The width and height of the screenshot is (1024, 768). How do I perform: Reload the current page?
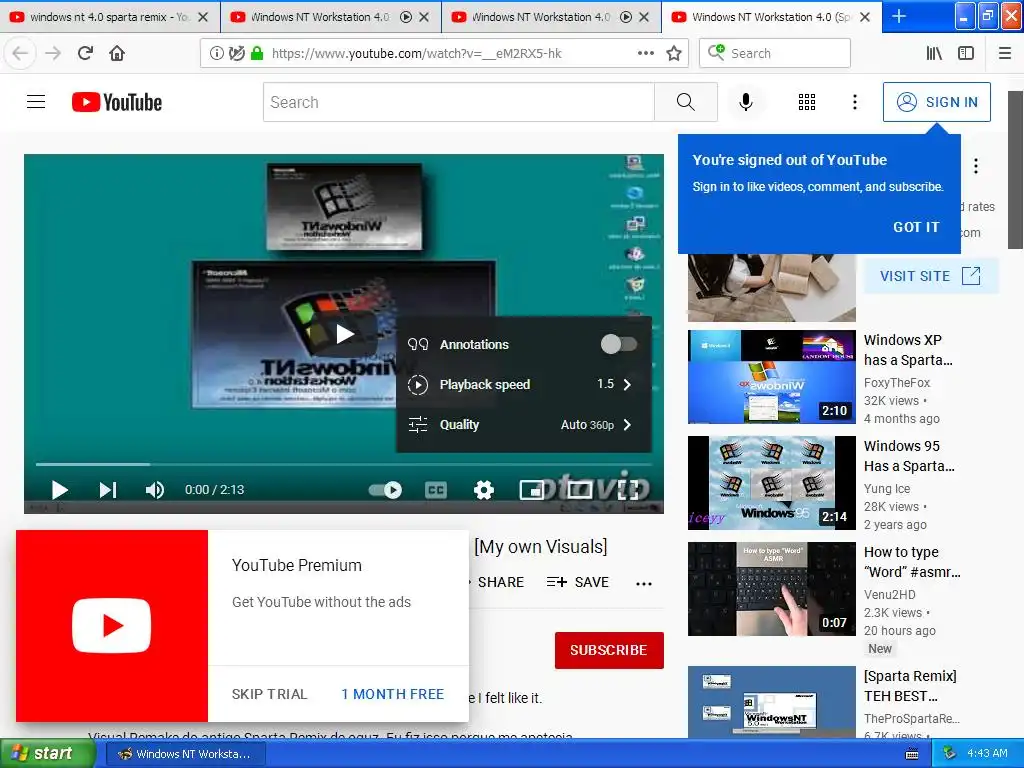(86, 53)
